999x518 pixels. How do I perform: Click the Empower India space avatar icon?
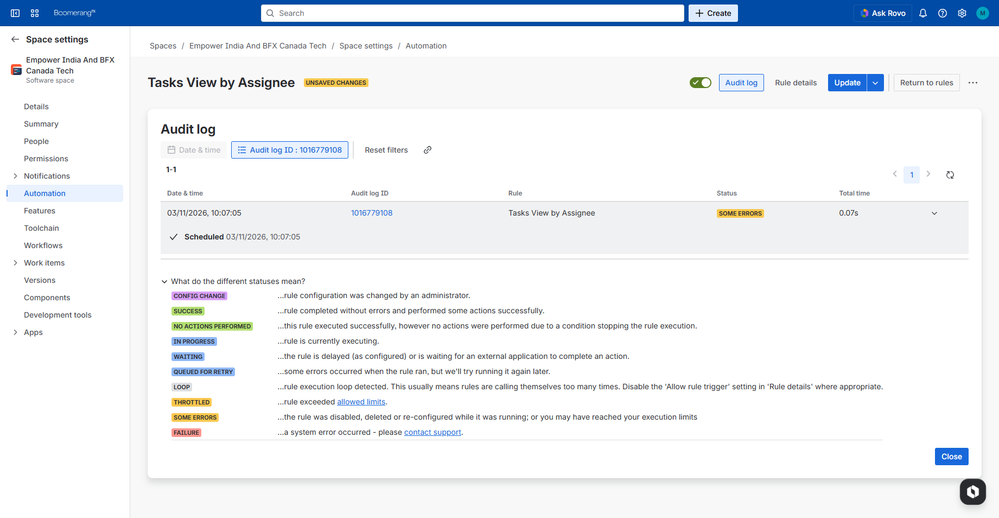(17, 70)
